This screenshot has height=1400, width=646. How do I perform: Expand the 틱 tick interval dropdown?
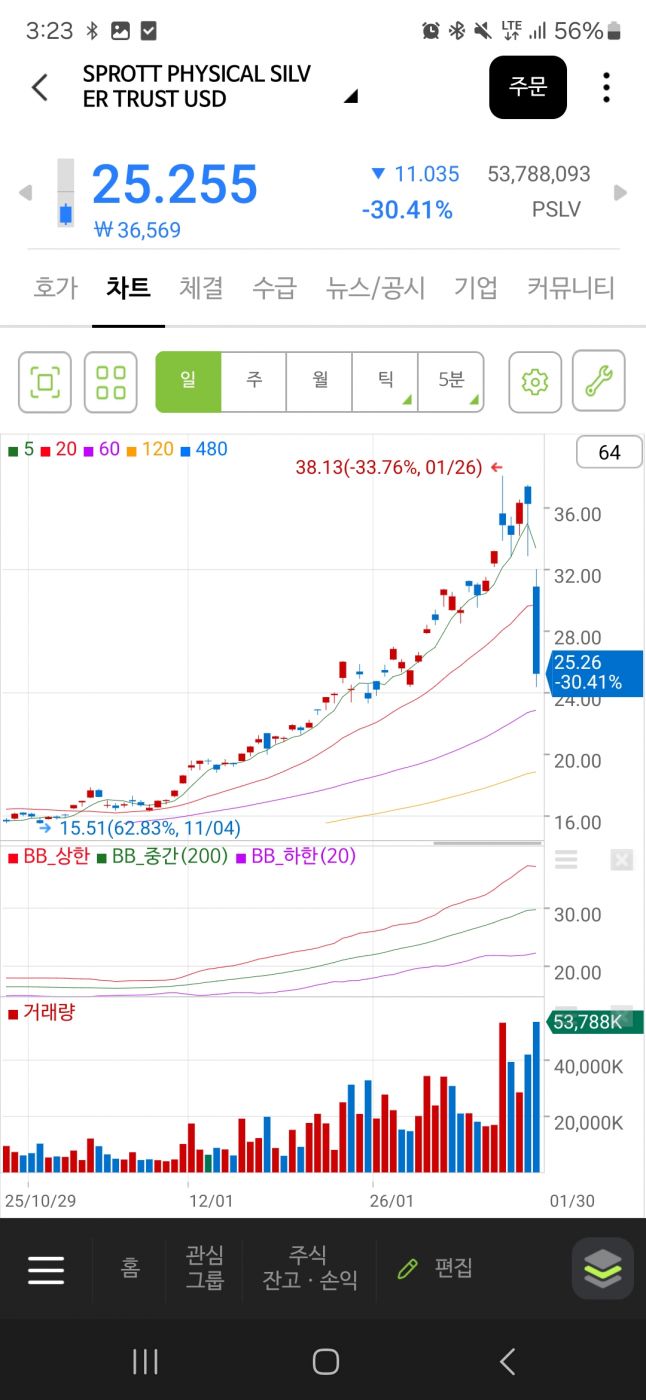(385, 381)
